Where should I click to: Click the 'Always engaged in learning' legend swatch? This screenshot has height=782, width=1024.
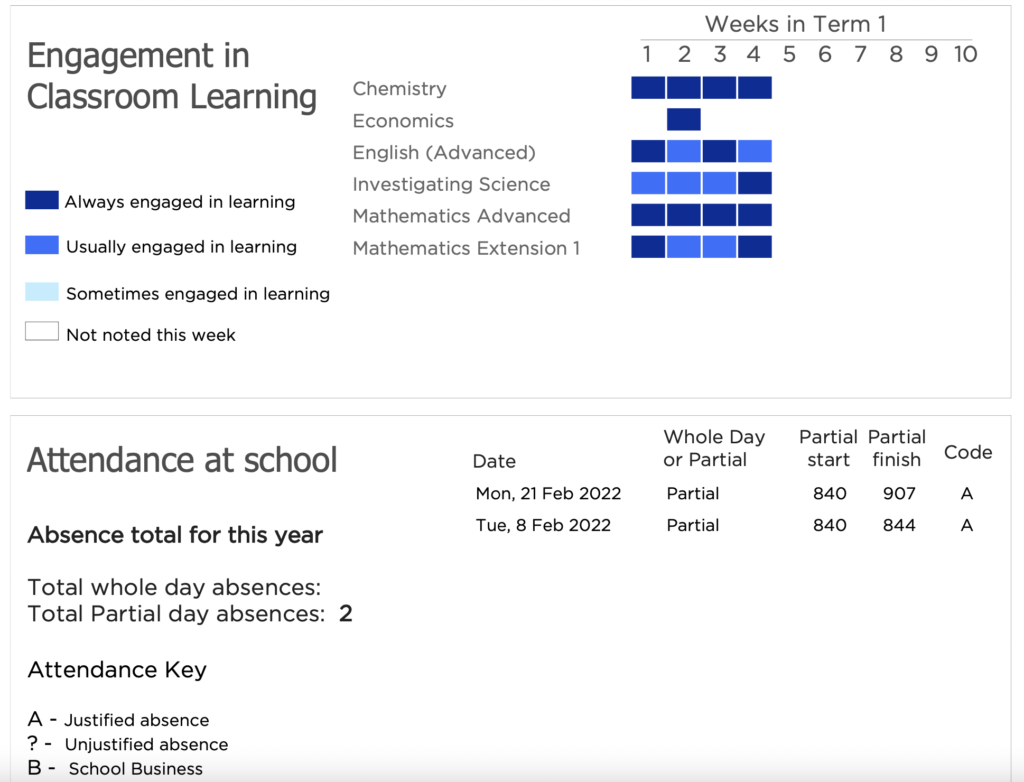pos(42,200)
